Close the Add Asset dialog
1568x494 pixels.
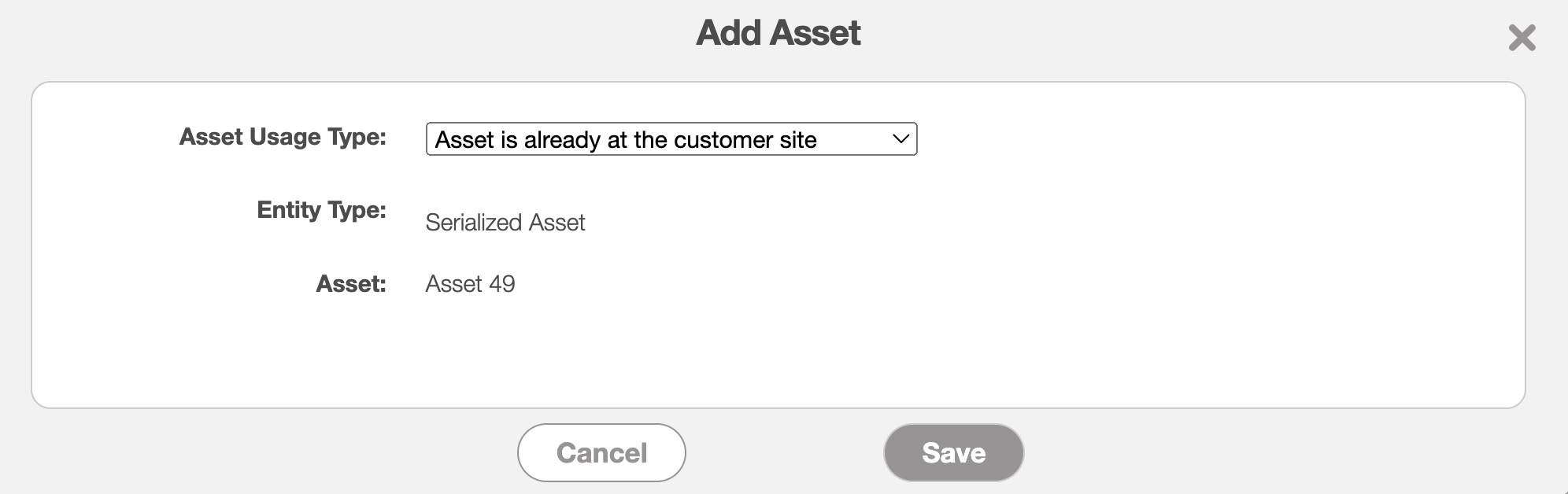point(1521,38)
